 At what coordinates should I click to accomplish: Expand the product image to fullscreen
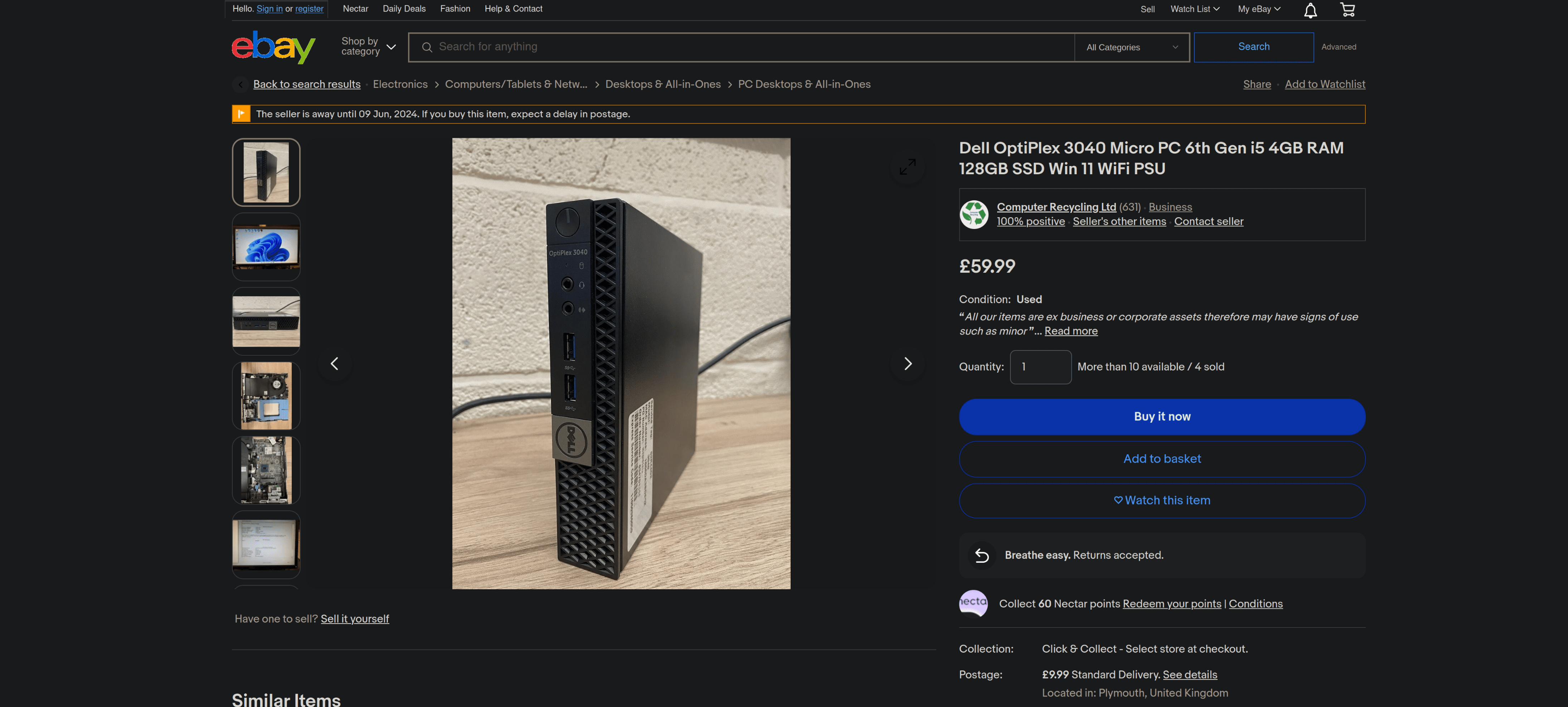(x=907, y=167)
